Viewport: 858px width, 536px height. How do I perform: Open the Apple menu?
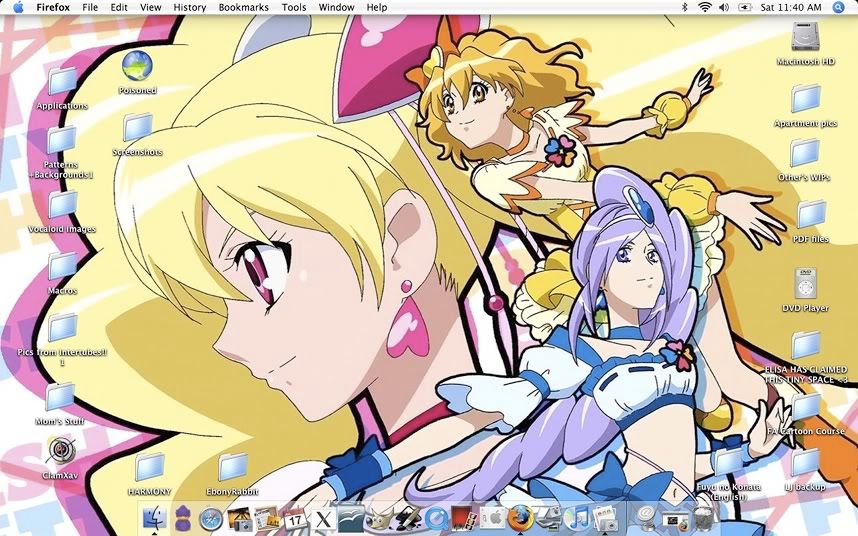[18, 7]
